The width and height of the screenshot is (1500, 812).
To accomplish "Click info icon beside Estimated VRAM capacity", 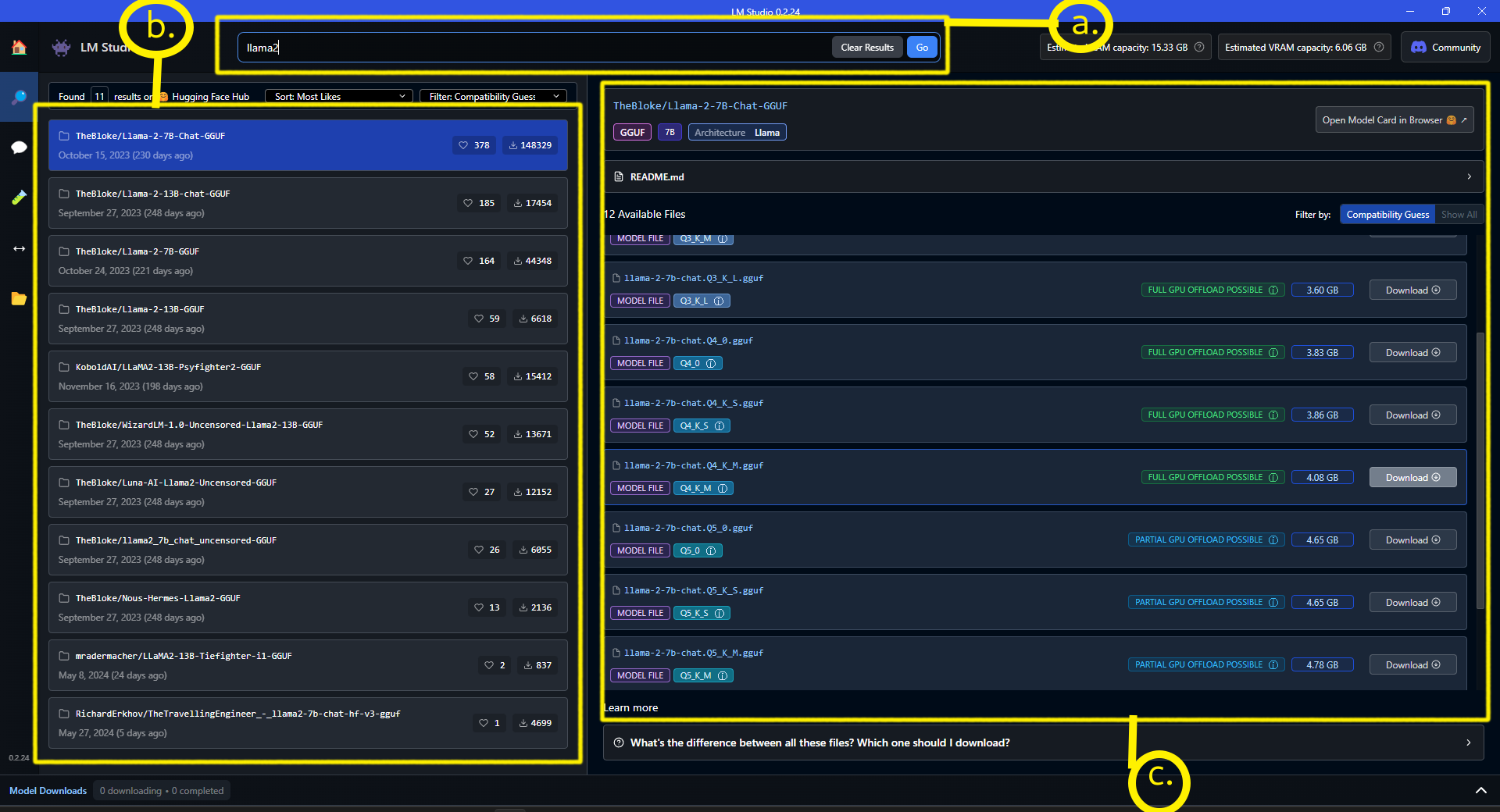I will coord(1379,48).
